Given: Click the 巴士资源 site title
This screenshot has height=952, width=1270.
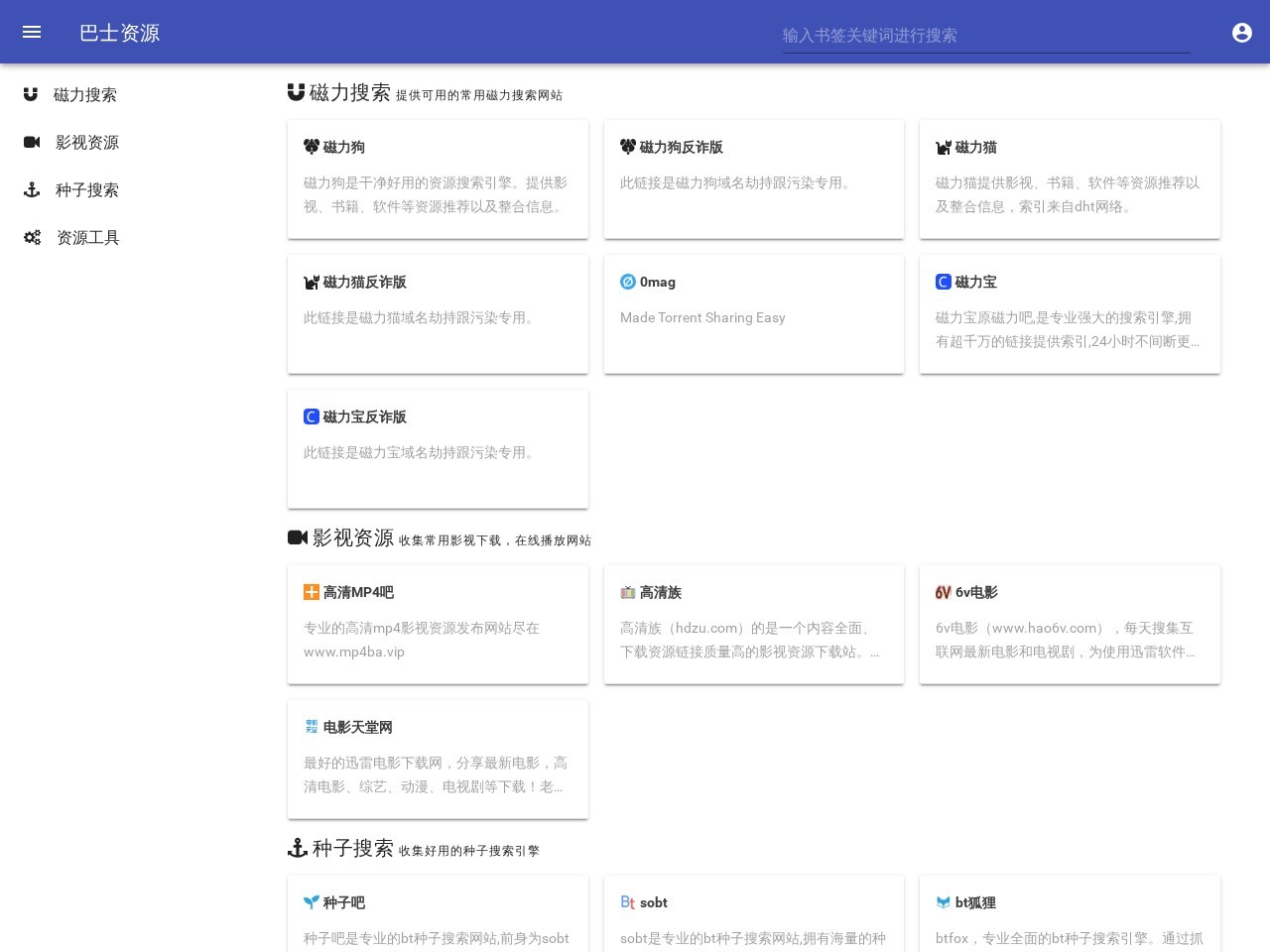Looking at the screenshot, I should coord(119,33).
